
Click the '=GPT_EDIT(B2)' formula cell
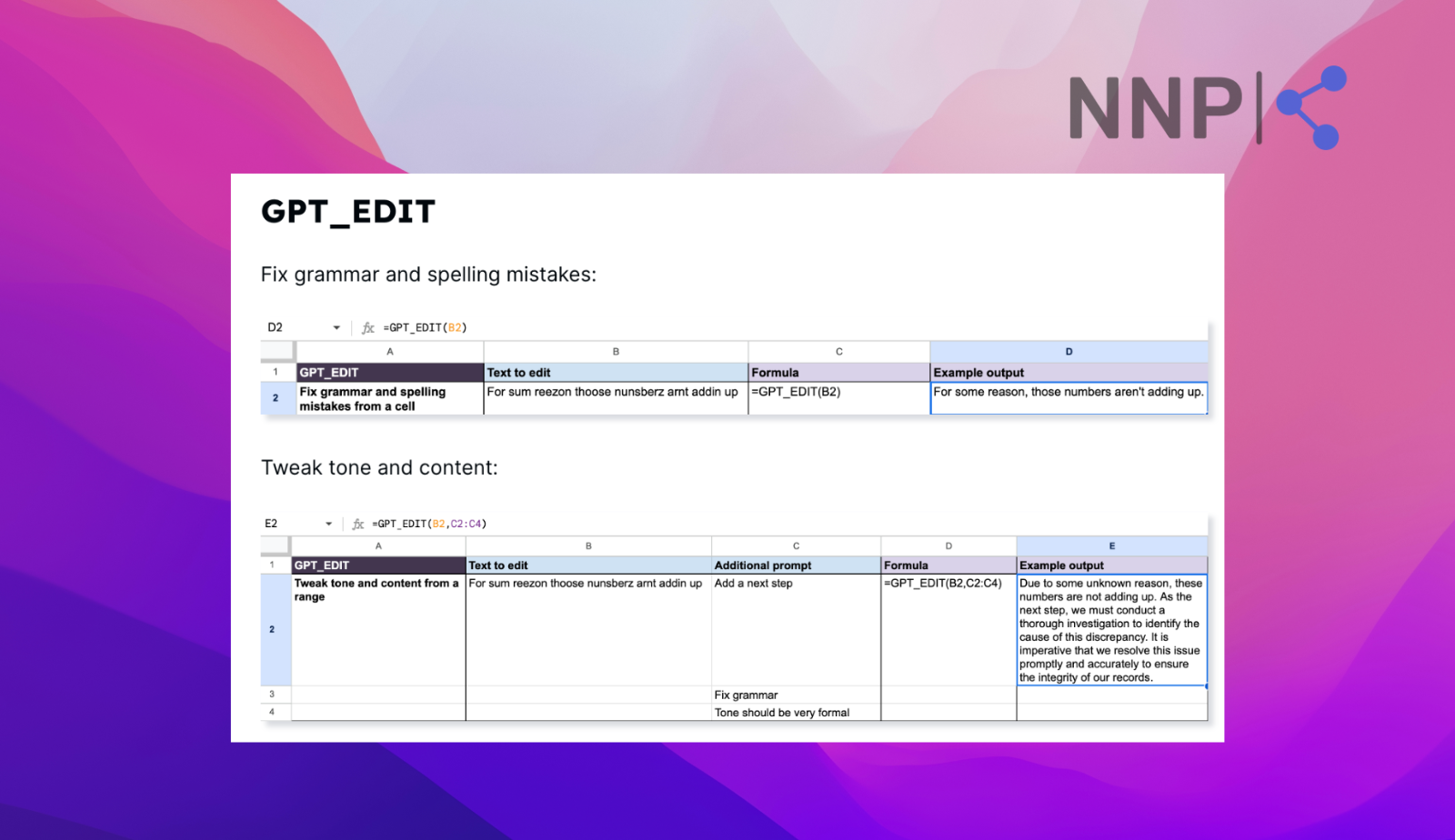pos(839,398)
